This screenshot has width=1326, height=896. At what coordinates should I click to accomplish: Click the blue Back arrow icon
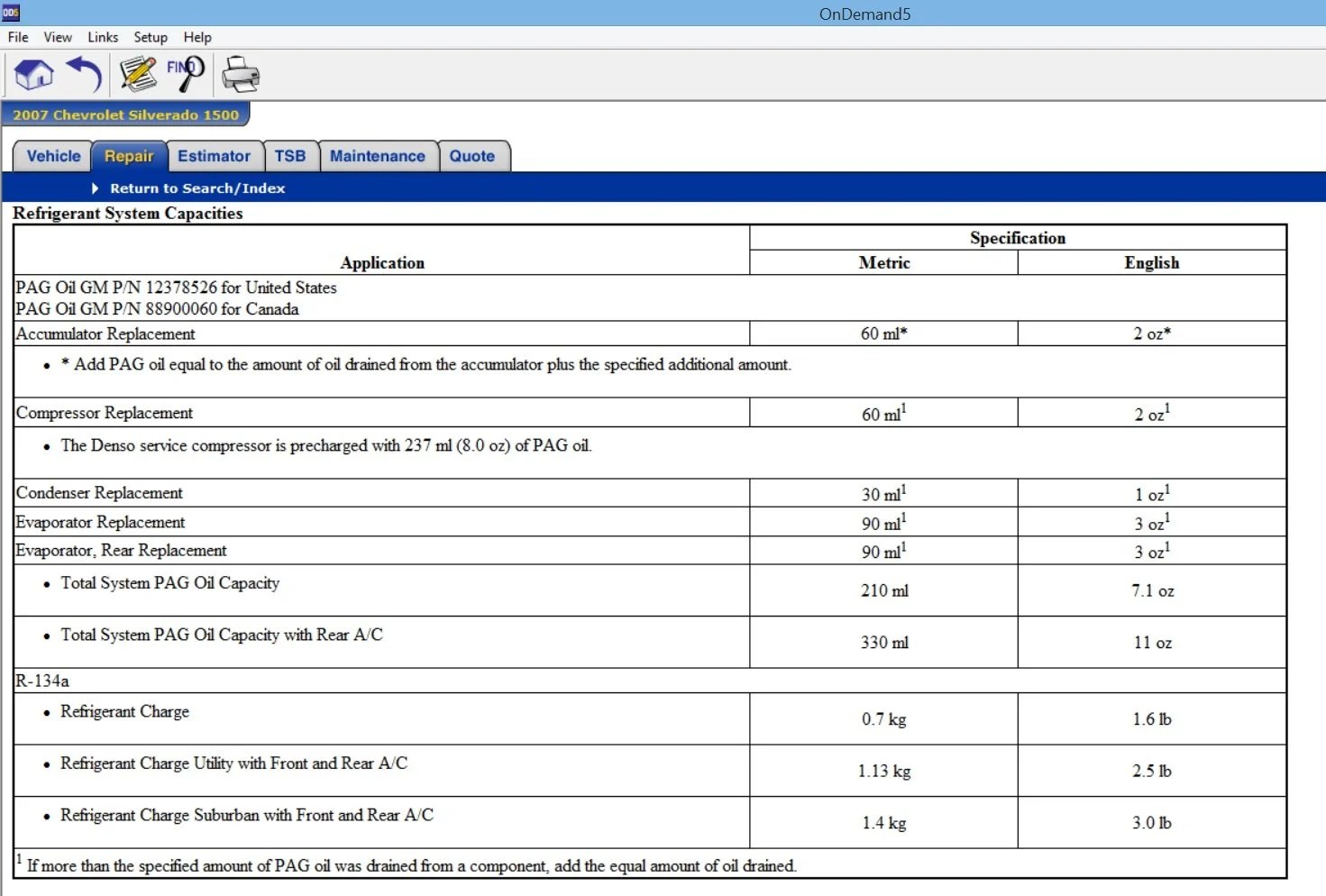pos(85,74)
